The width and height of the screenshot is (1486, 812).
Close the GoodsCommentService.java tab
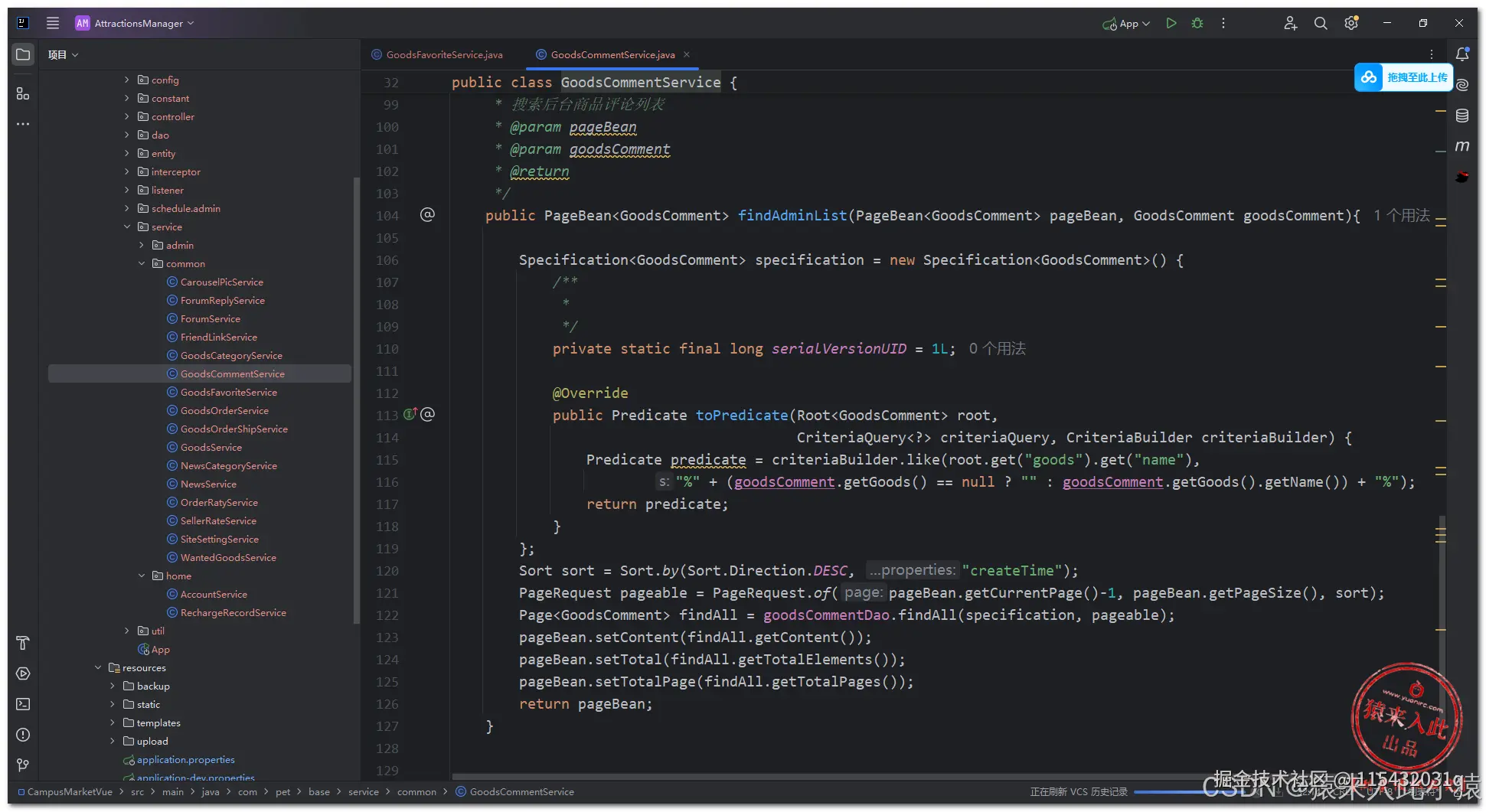687,54
